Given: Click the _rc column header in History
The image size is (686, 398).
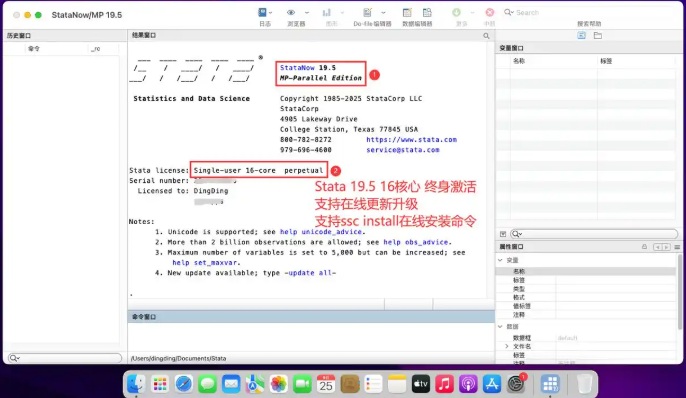Looking at the screenshot, I should point(95,49).
